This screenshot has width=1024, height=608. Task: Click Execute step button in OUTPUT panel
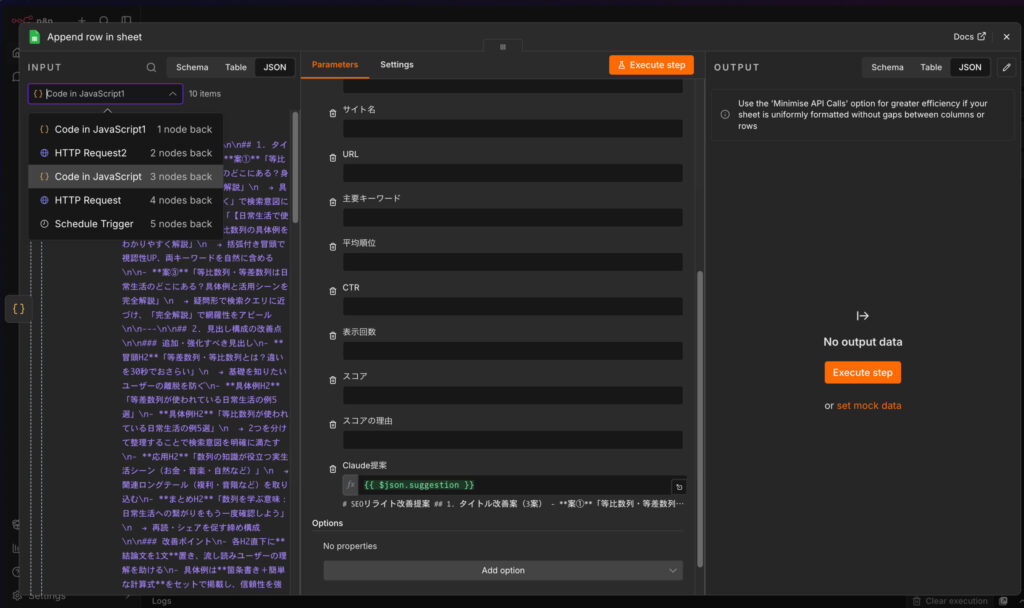point(862,372)
